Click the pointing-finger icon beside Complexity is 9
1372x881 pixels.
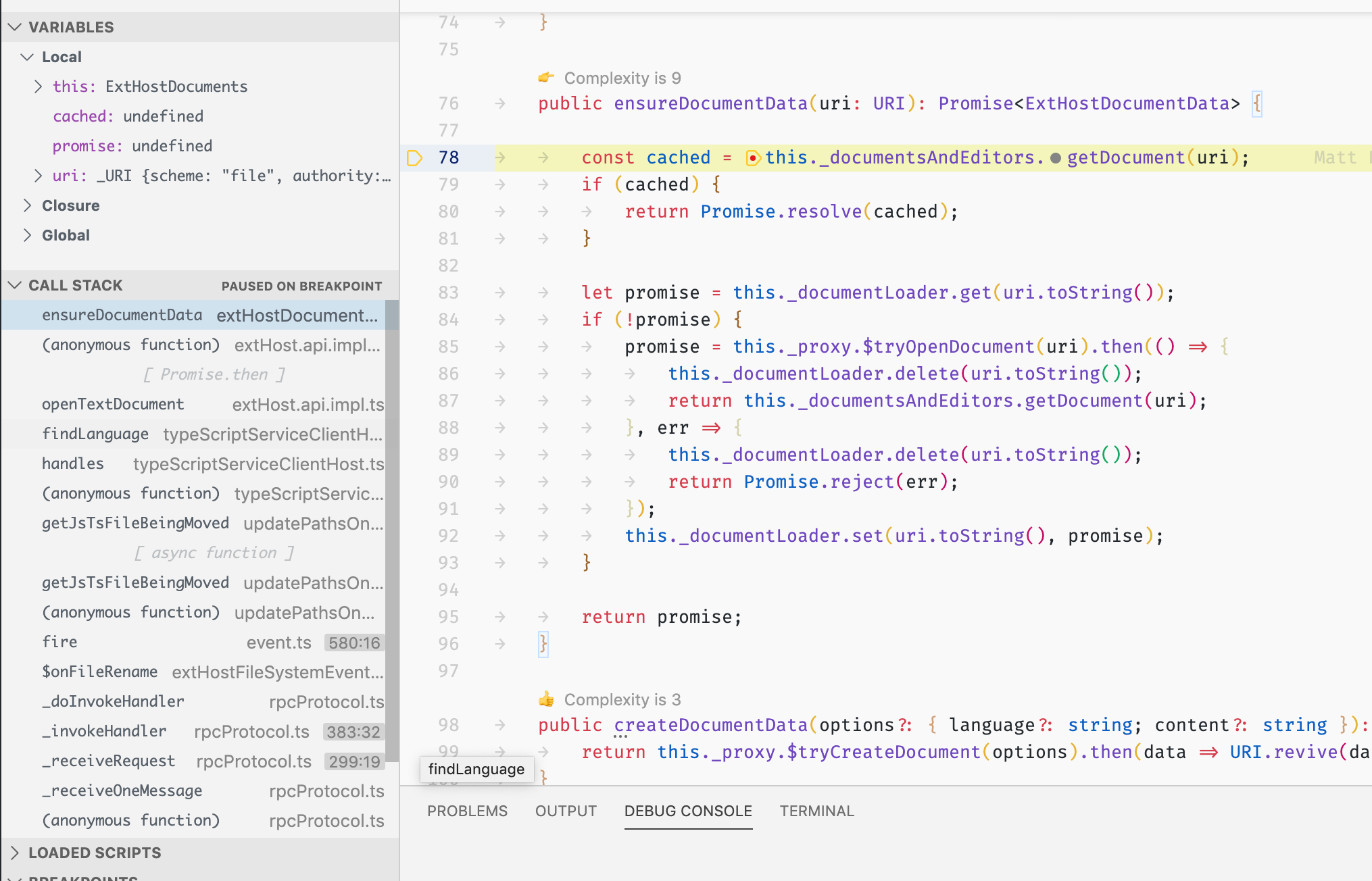(x=546, y=77)
